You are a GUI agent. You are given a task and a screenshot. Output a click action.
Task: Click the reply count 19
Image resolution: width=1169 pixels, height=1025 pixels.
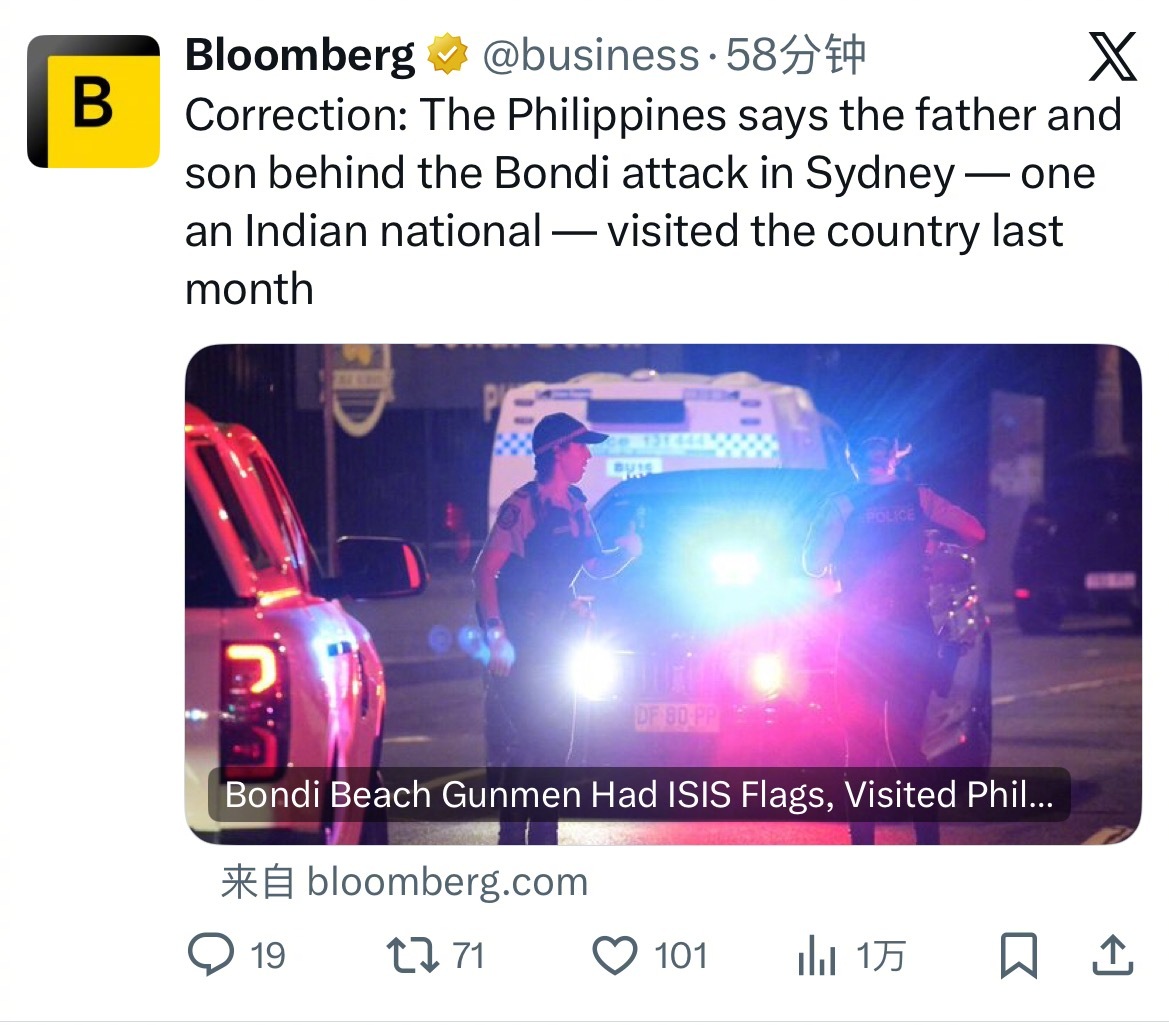click(267, 956)
